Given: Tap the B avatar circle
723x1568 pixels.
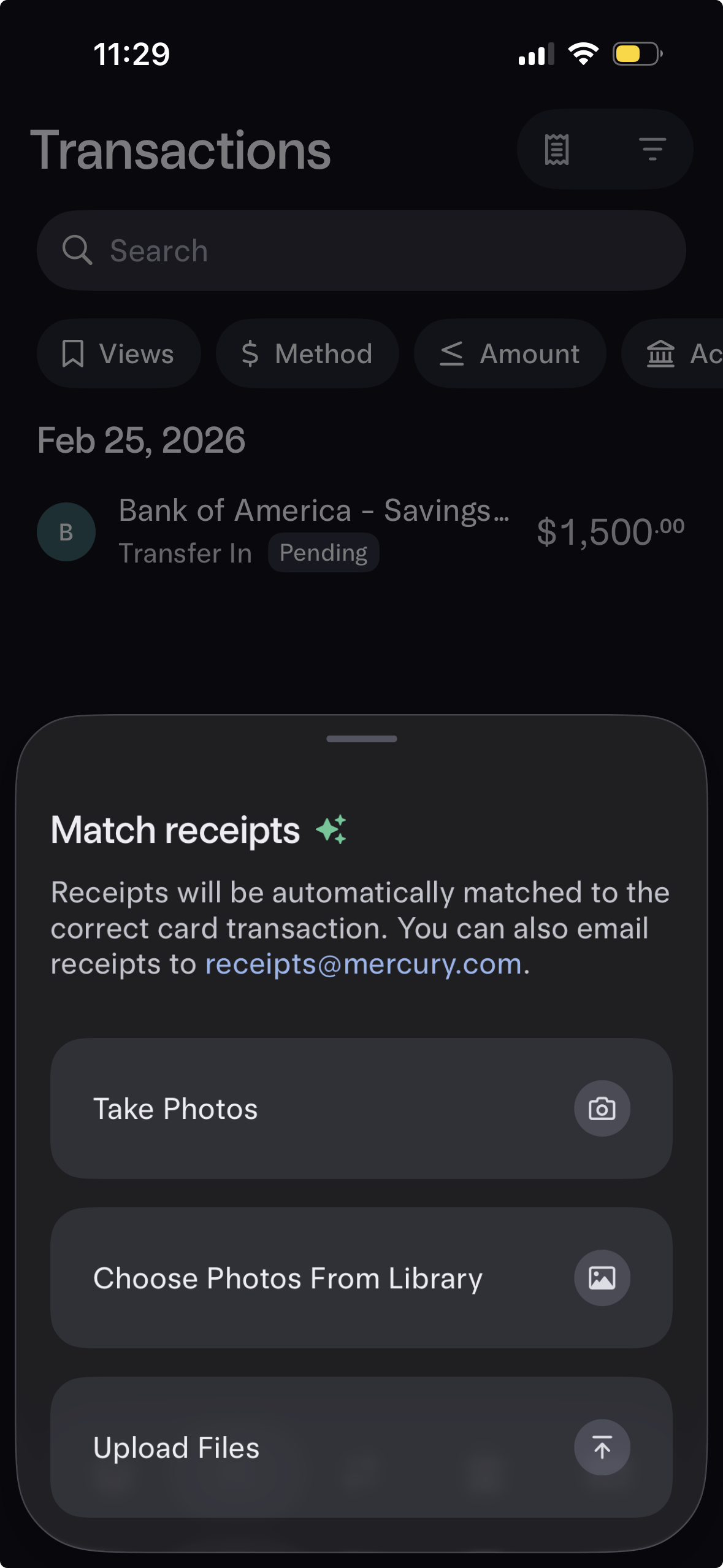Looking at the screenshot, I should tap(66, 532).
